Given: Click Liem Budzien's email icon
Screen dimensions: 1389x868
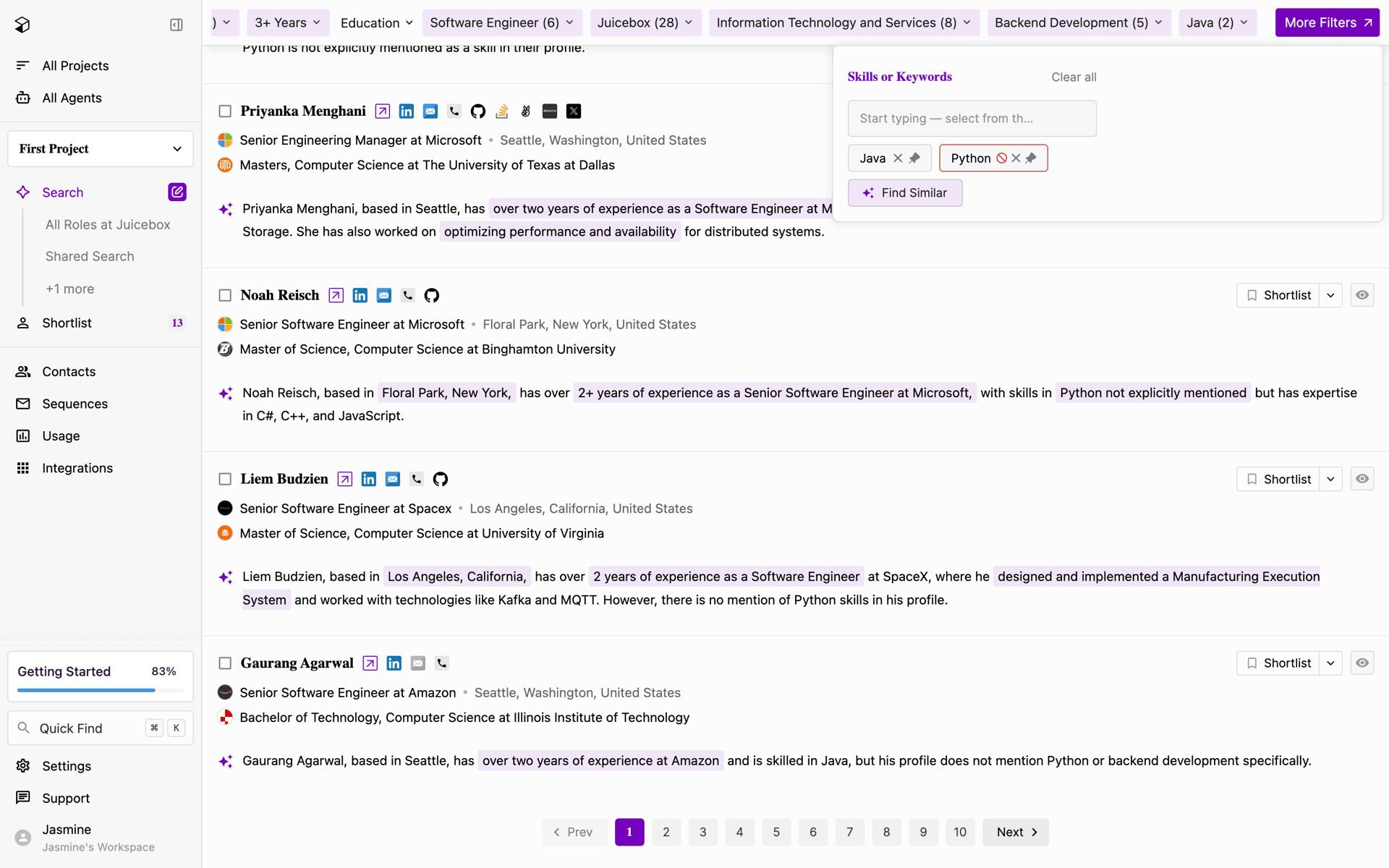Looking at the screenshot, I should pyautogui.click(x=393, y=479).
